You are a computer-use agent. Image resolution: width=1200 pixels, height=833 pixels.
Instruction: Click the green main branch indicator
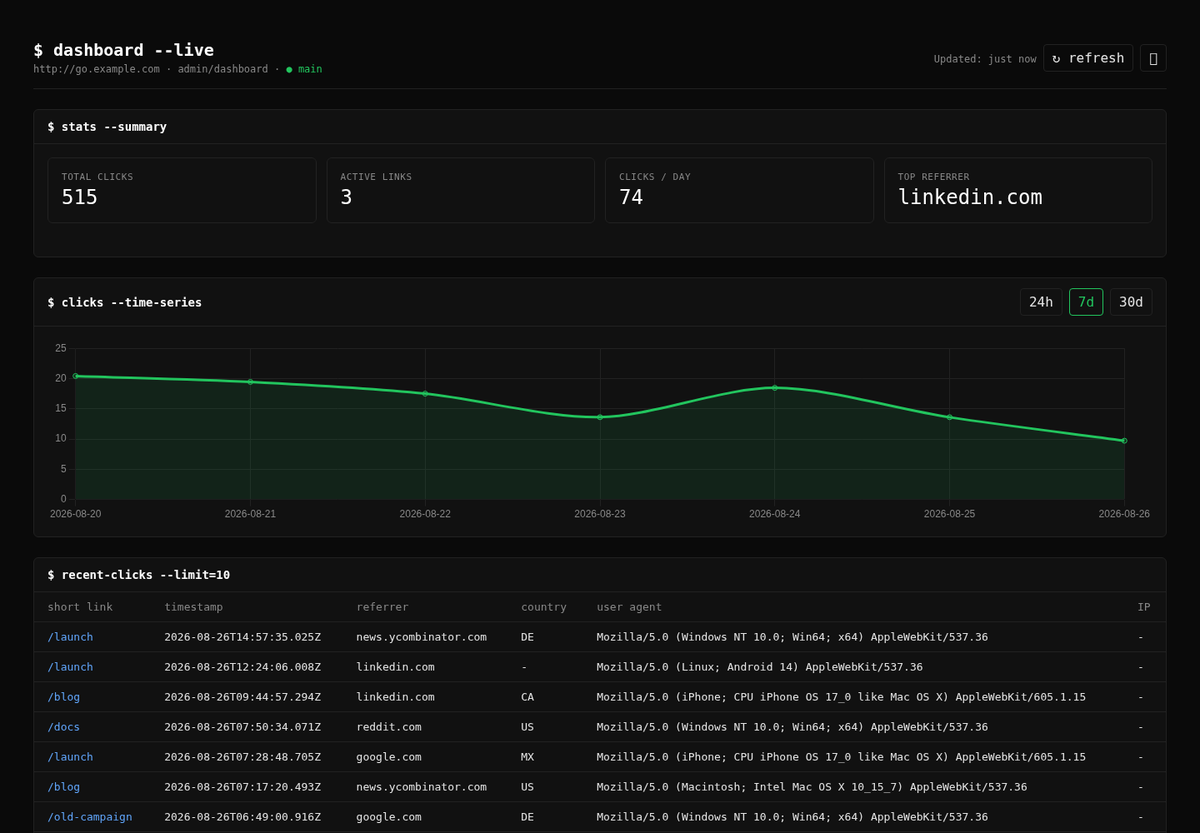304,69
